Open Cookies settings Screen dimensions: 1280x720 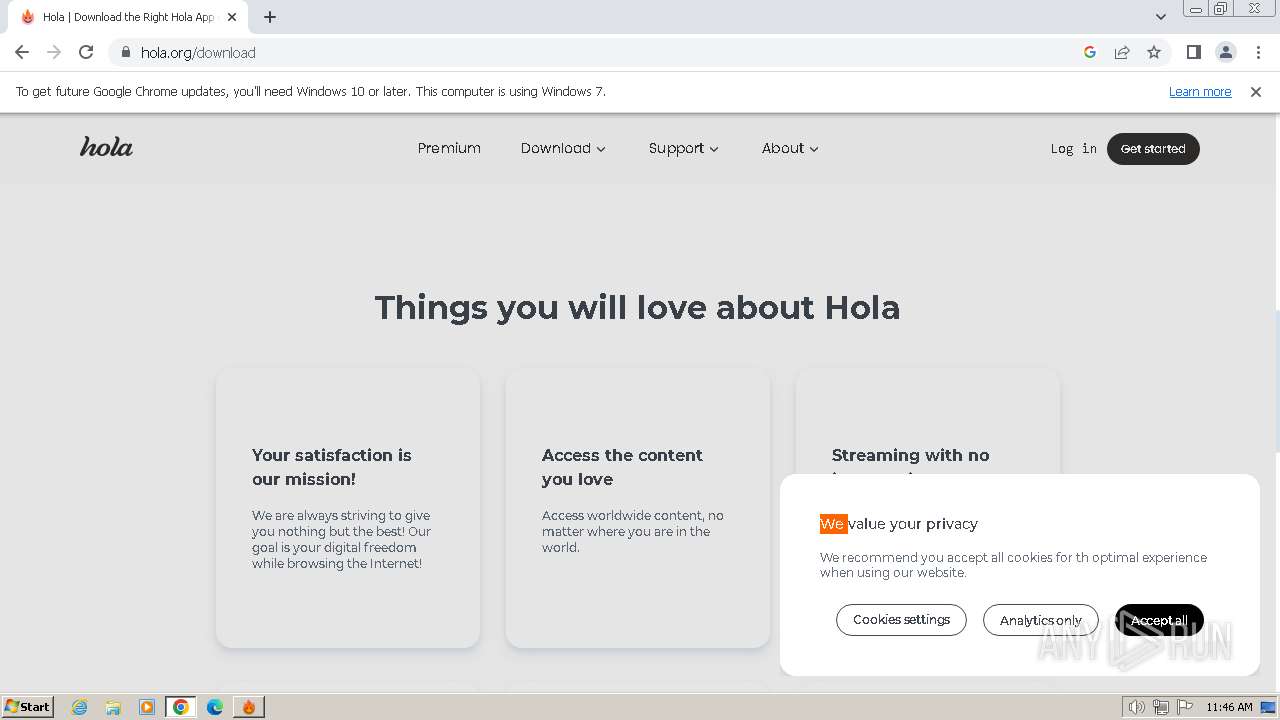901,620
